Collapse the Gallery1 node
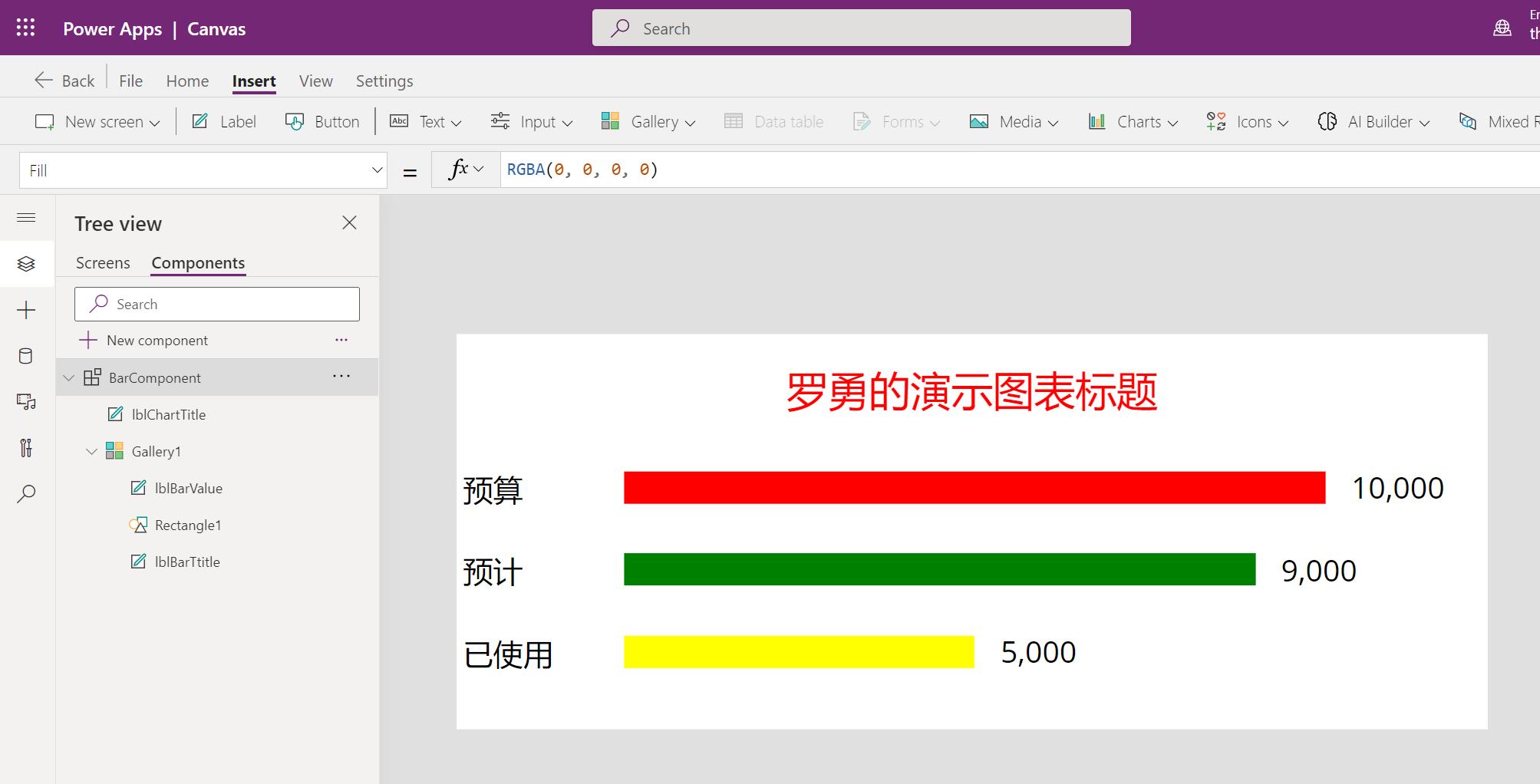 coord(91,451)
